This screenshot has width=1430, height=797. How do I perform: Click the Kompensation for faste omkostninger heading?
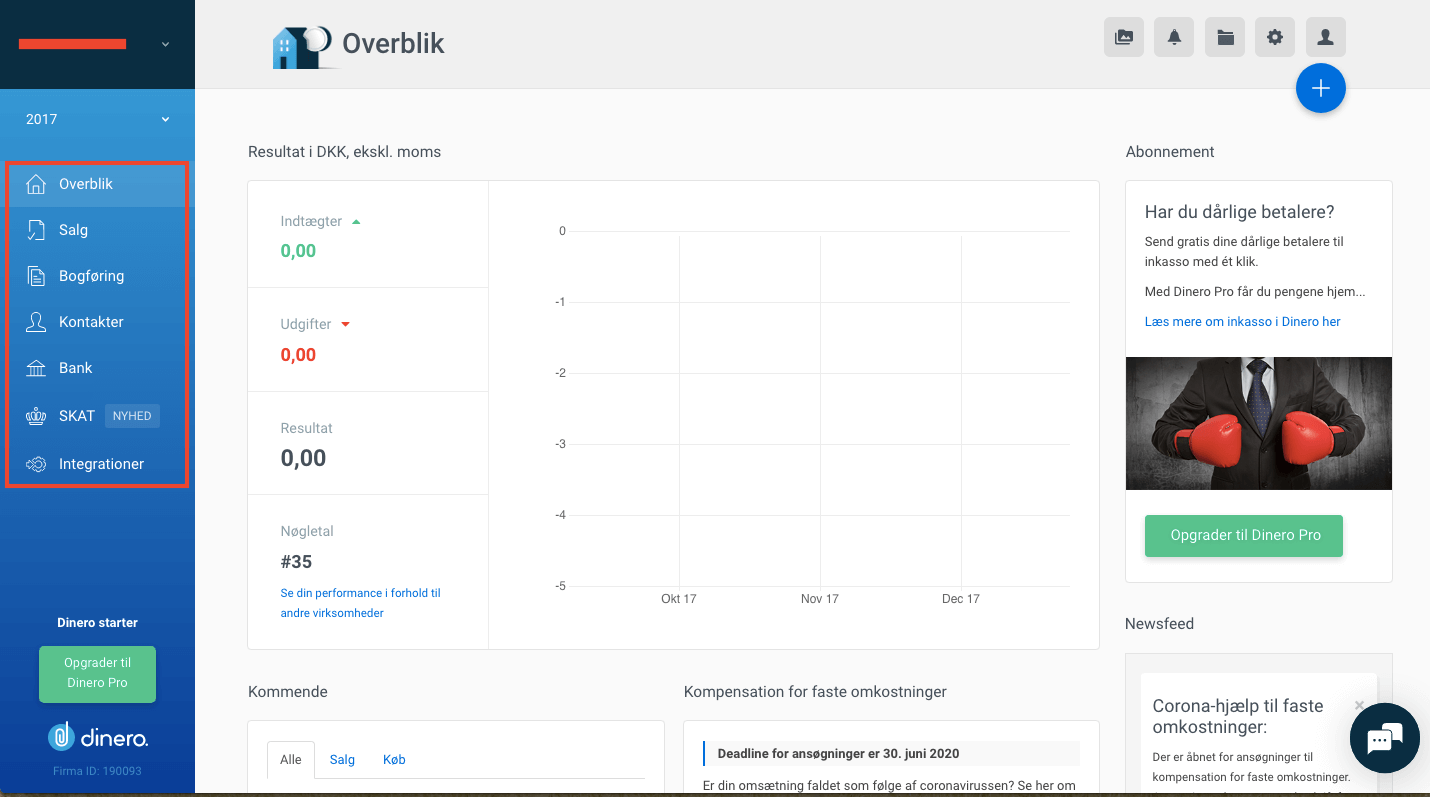(x=815, y=692)
